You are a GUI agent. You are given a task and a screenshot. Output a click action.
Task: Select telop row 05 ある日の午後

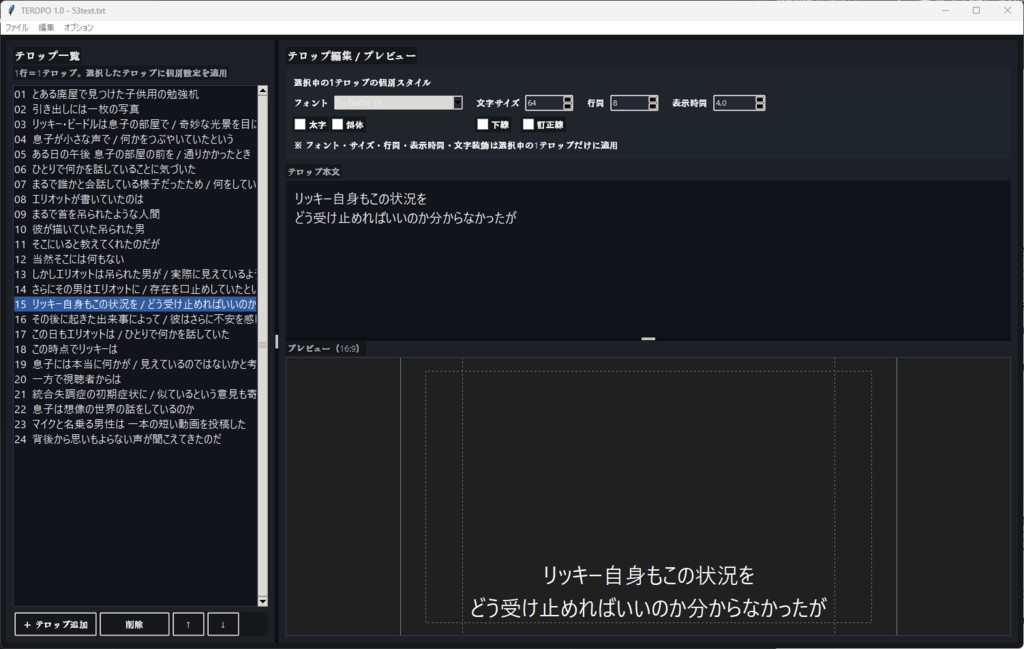tap(135, 154)
